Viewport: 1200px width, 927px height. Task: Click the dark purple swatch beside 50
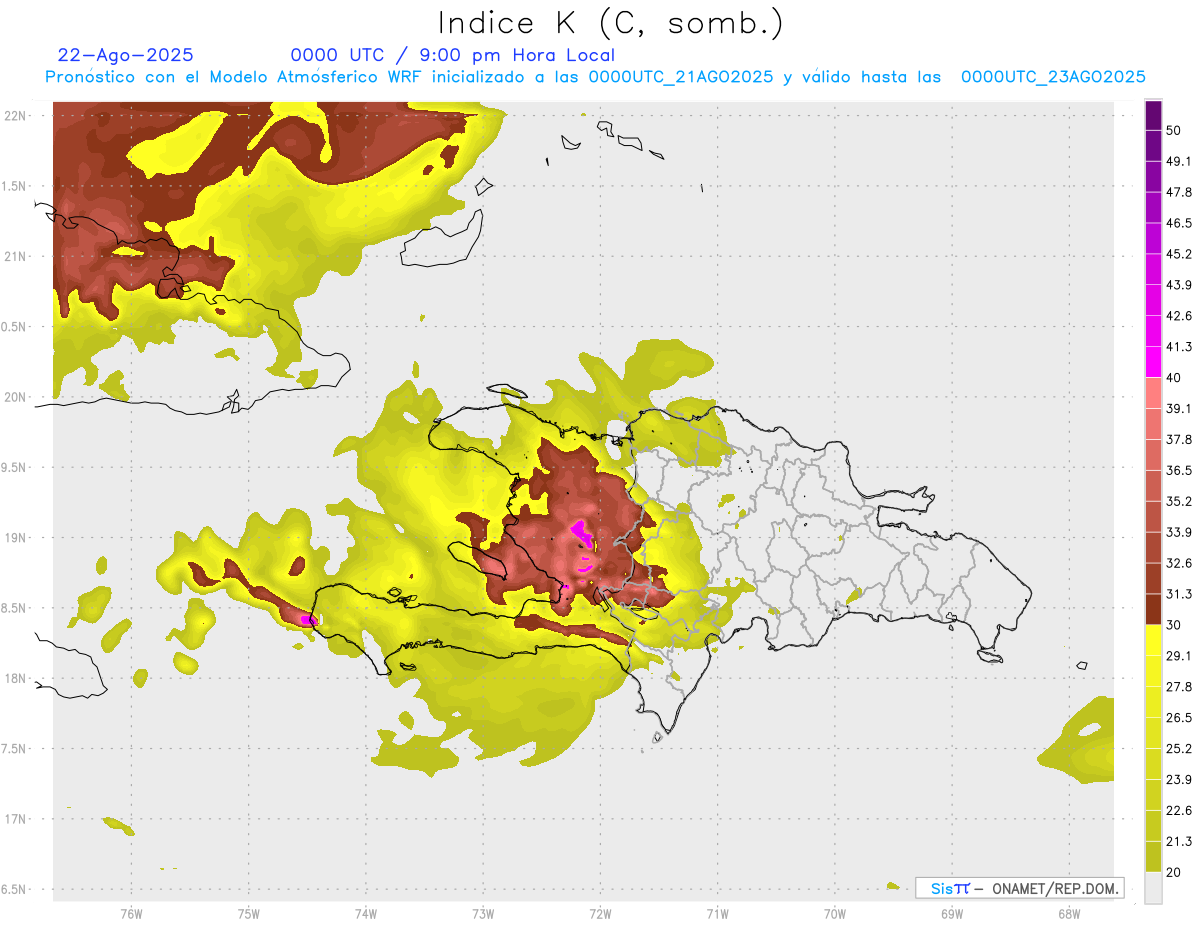(x=1153, y=115)
